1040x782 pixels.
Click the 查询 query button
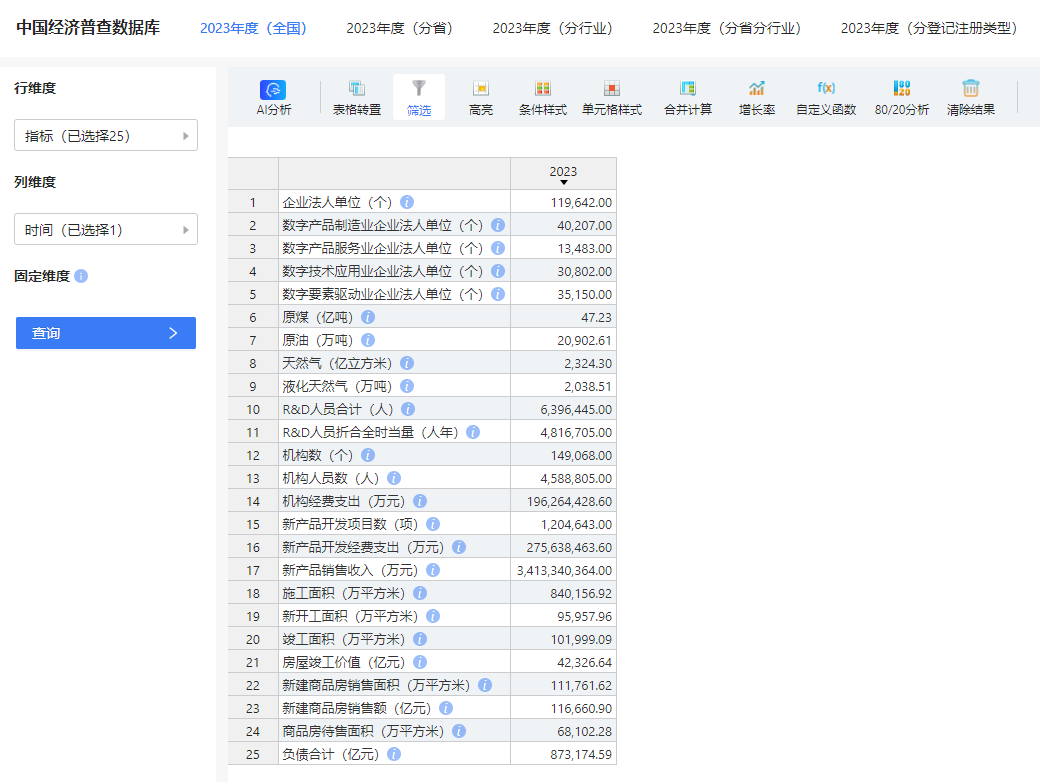pyautogui.click(x=106, y=333)
